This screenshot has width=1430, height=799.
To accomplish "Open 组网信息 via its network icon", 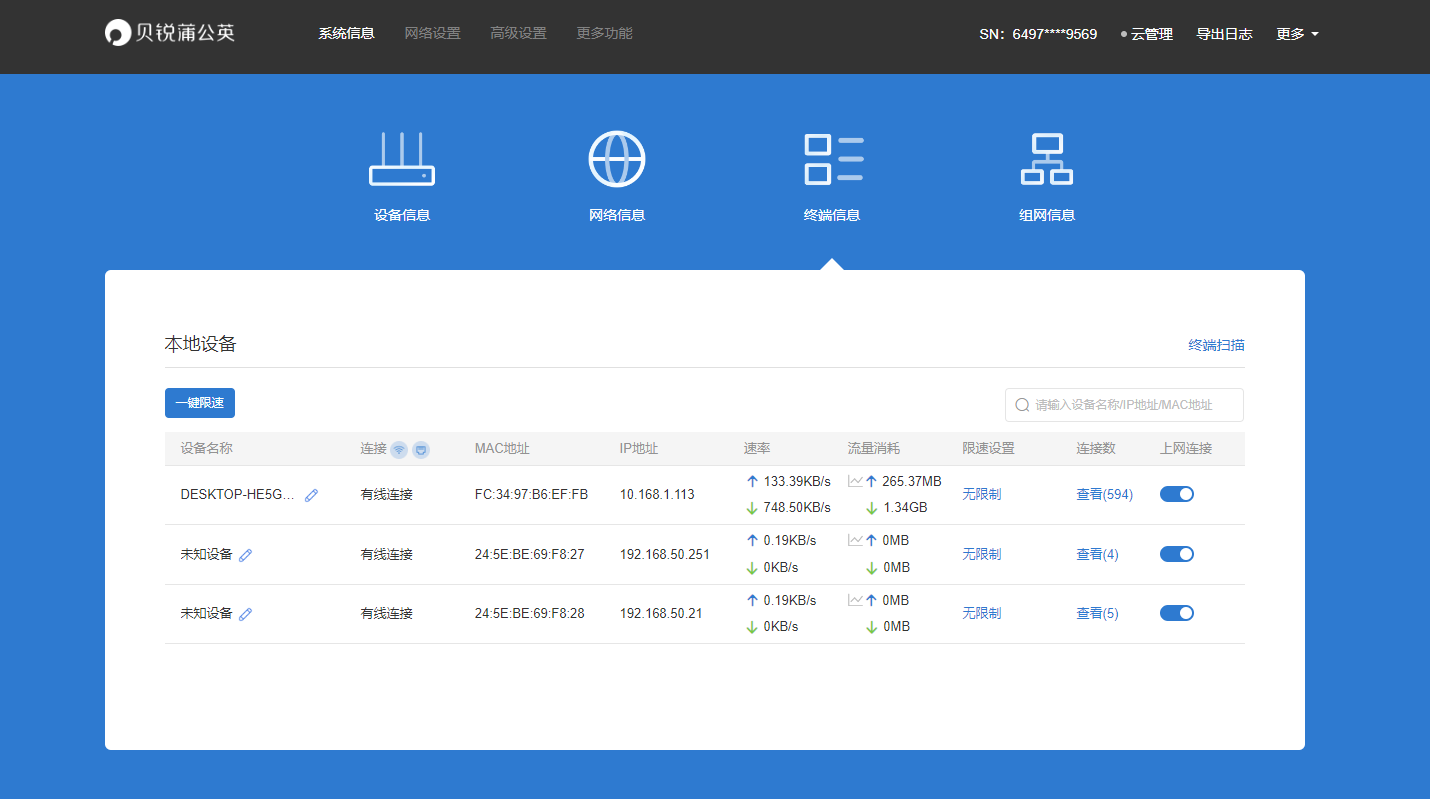I will pos(1046,160).
